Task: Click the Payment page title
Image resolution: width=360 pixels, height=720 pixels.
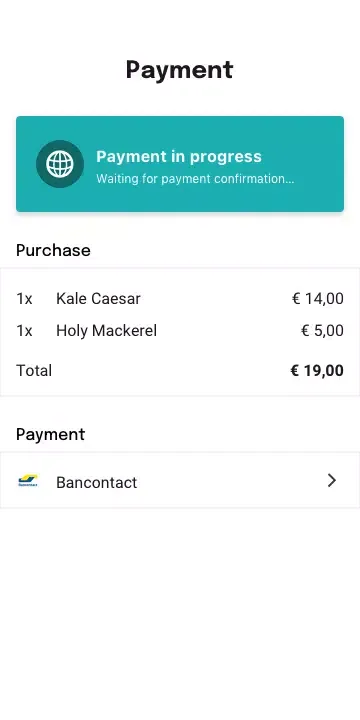Action: click(180, 70)
